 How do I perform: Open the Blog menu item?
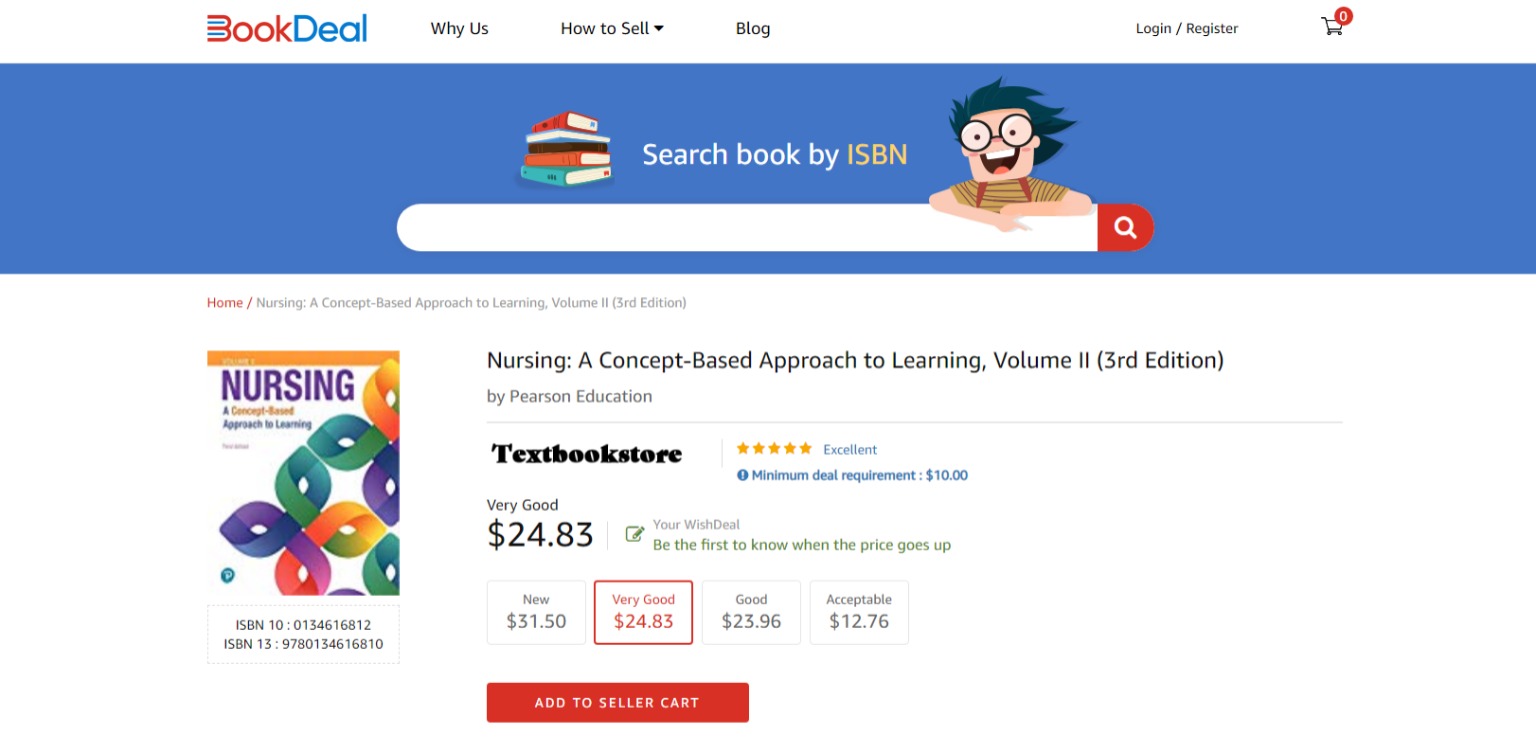pos(753,28)
